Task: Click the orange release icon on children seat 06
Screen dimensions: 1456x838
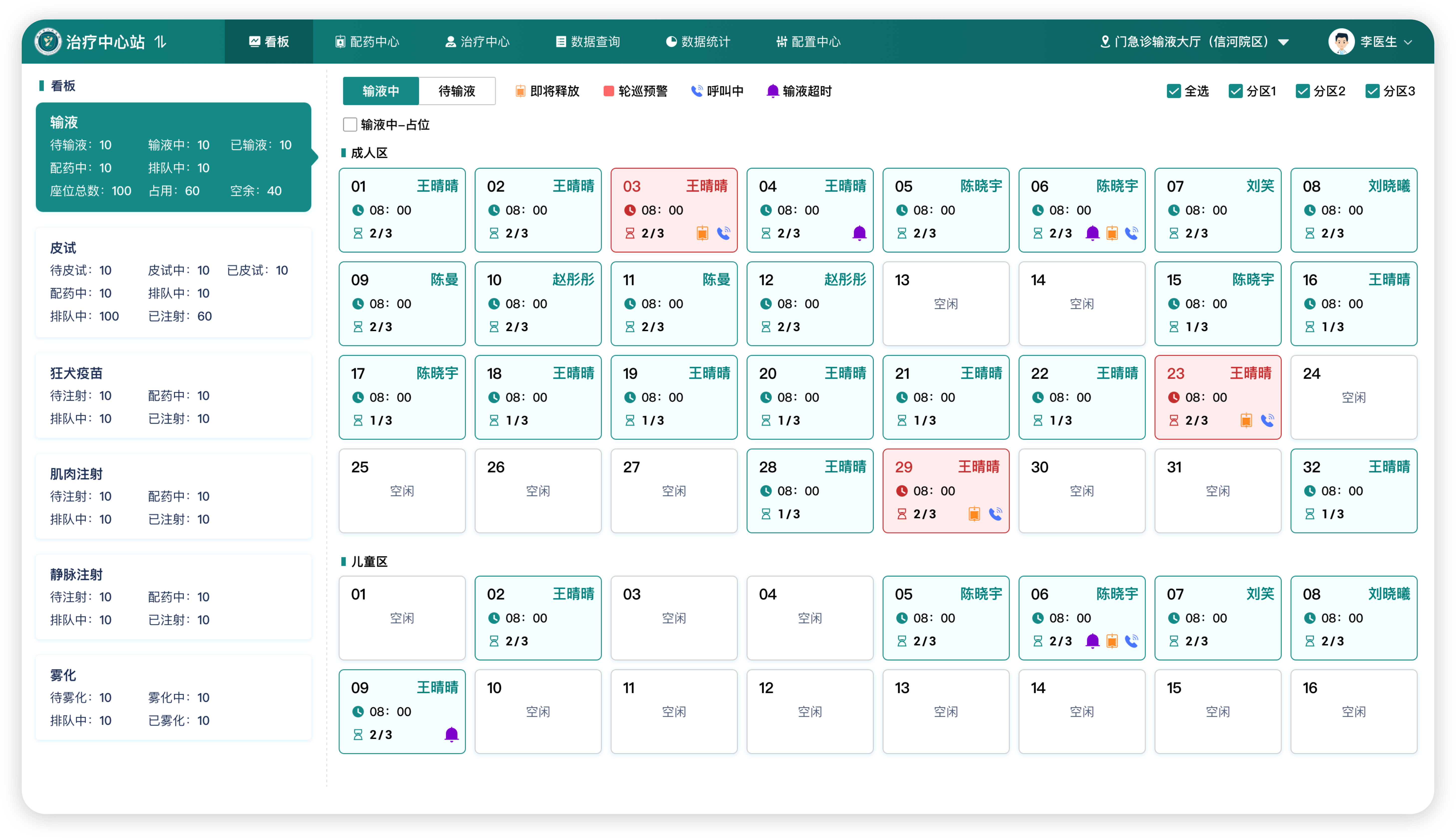Action: click(x=1112, y=641)
